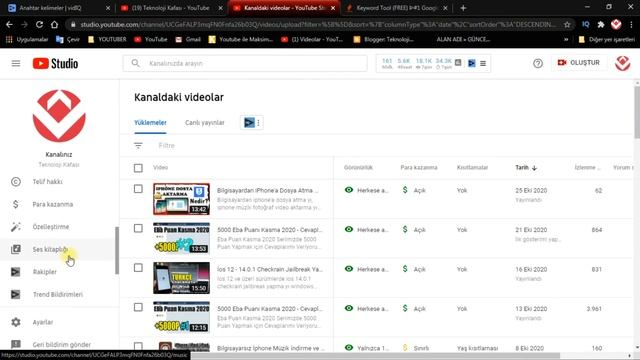Open vidIQ menu lines in stats bar
This screenshot has width=640, height=360.
483,64
